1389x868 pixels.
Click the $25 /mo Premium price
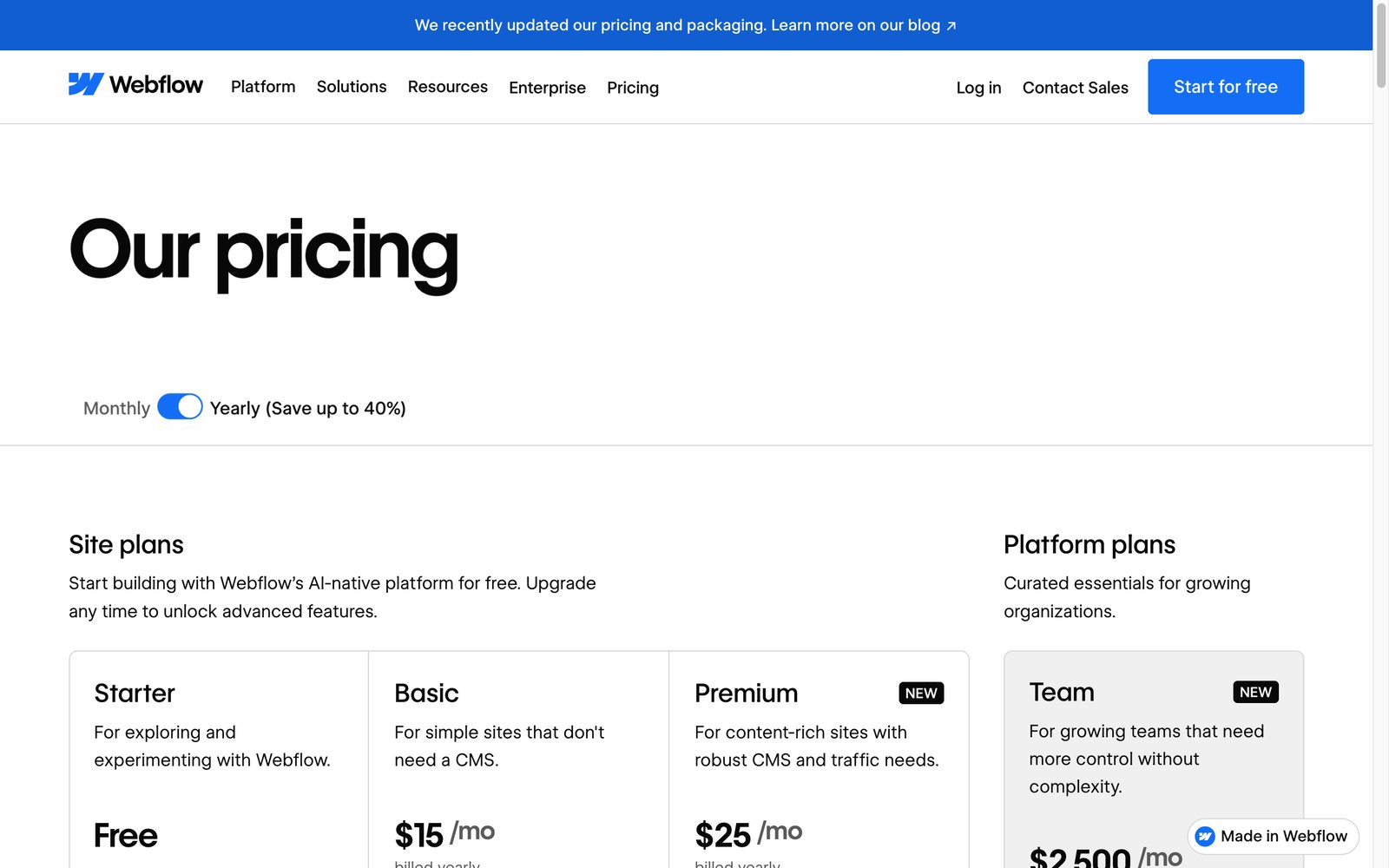pos(748,834)
